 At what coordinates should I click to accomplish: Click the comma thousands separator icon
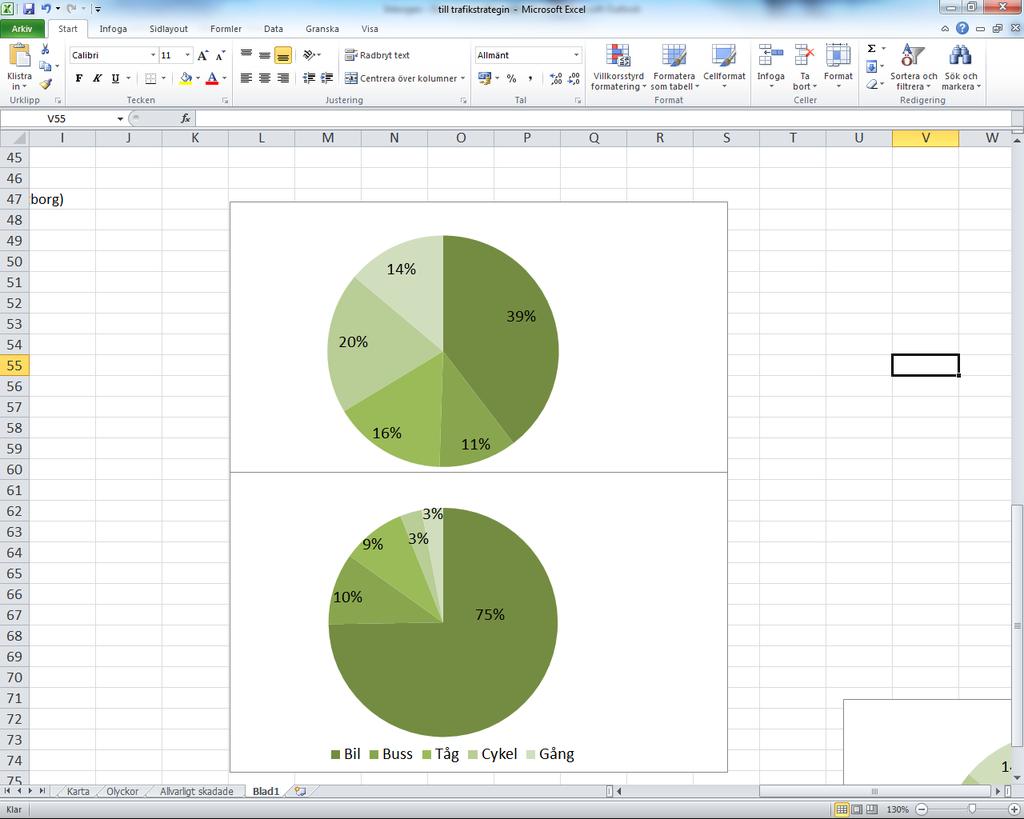click(530, 78)
